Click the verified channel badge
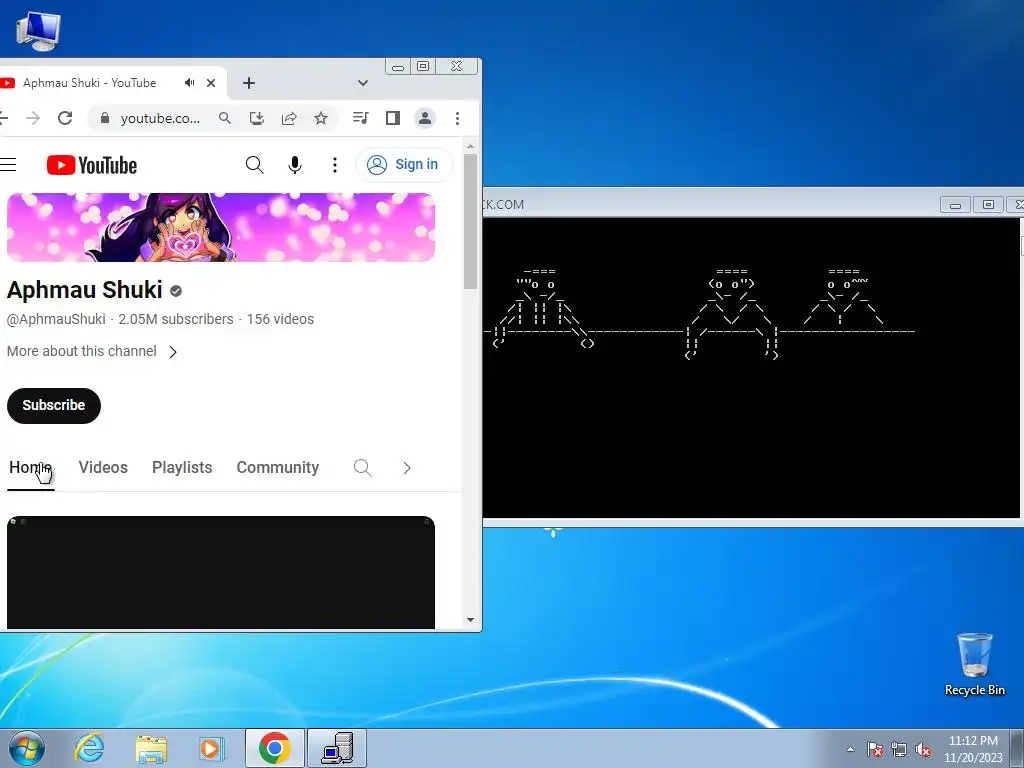The width and height of the screenshot is (1024, 768). 176,291
